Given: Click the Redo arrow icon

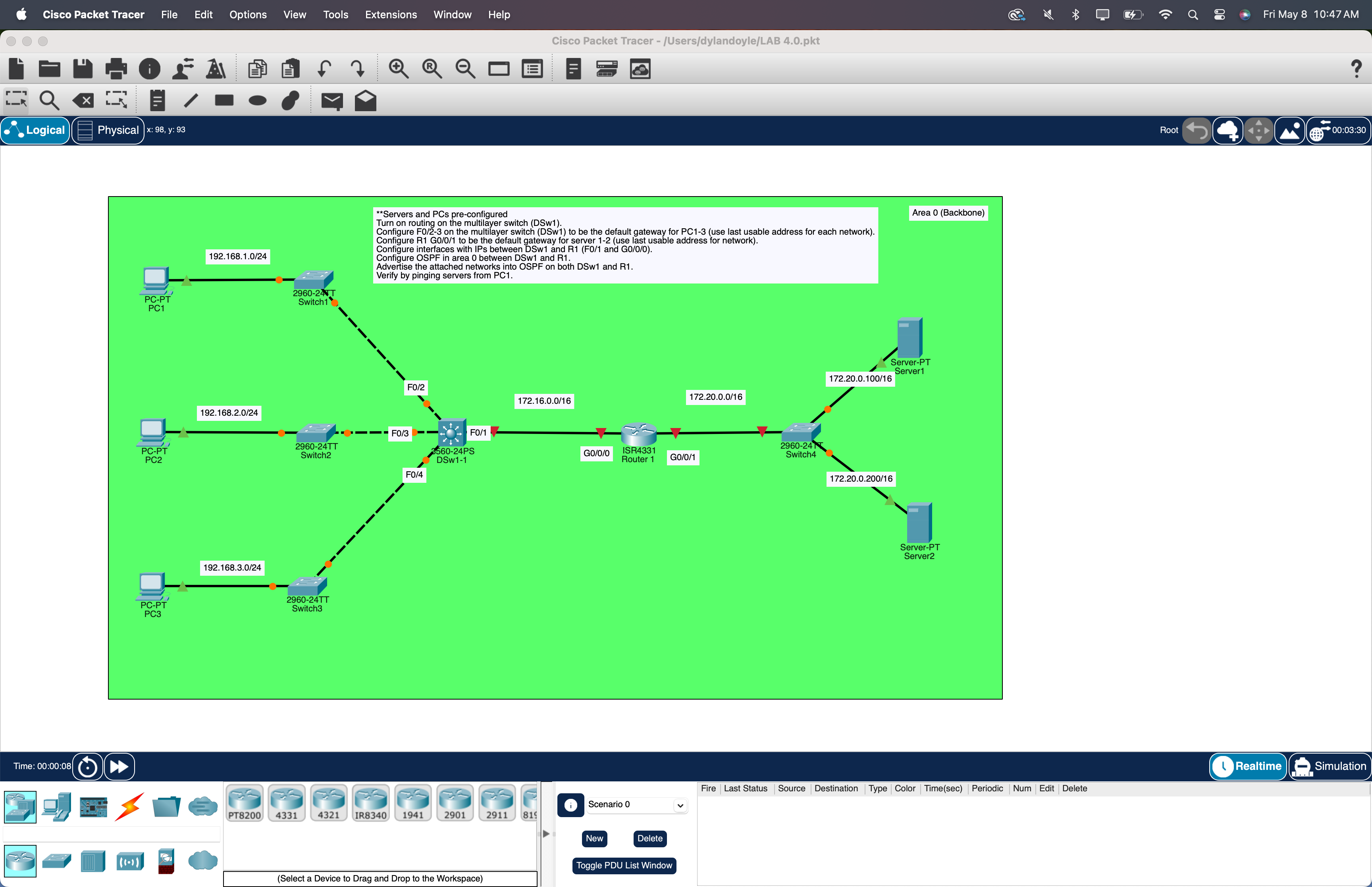Looking at the screenshot, I should (358, 69).
